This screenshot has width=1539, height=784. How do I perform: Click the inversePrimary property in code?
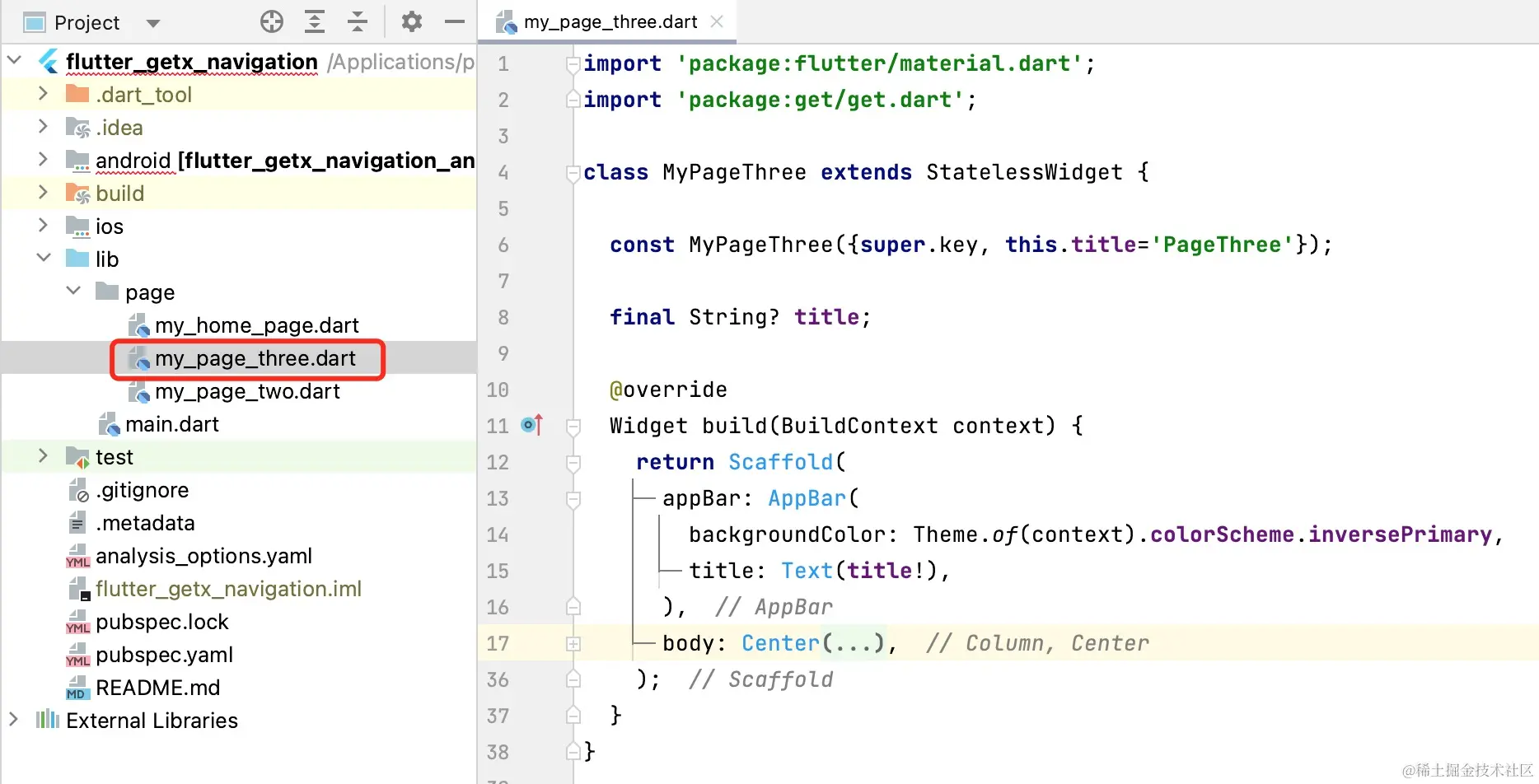pyautogui.click(x=1400, y=534)
